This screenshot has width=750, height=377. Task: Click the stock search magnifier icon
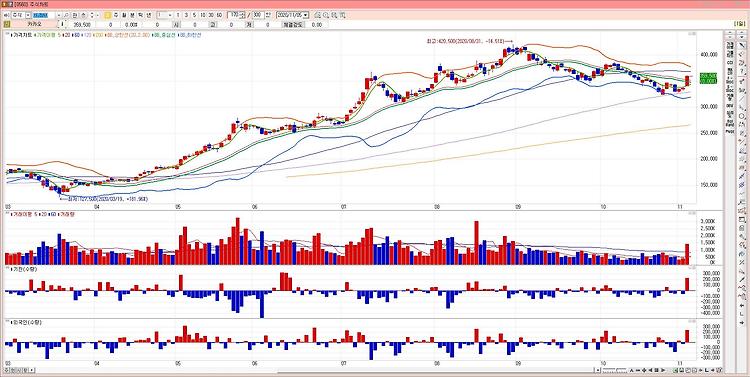point(66,15)
